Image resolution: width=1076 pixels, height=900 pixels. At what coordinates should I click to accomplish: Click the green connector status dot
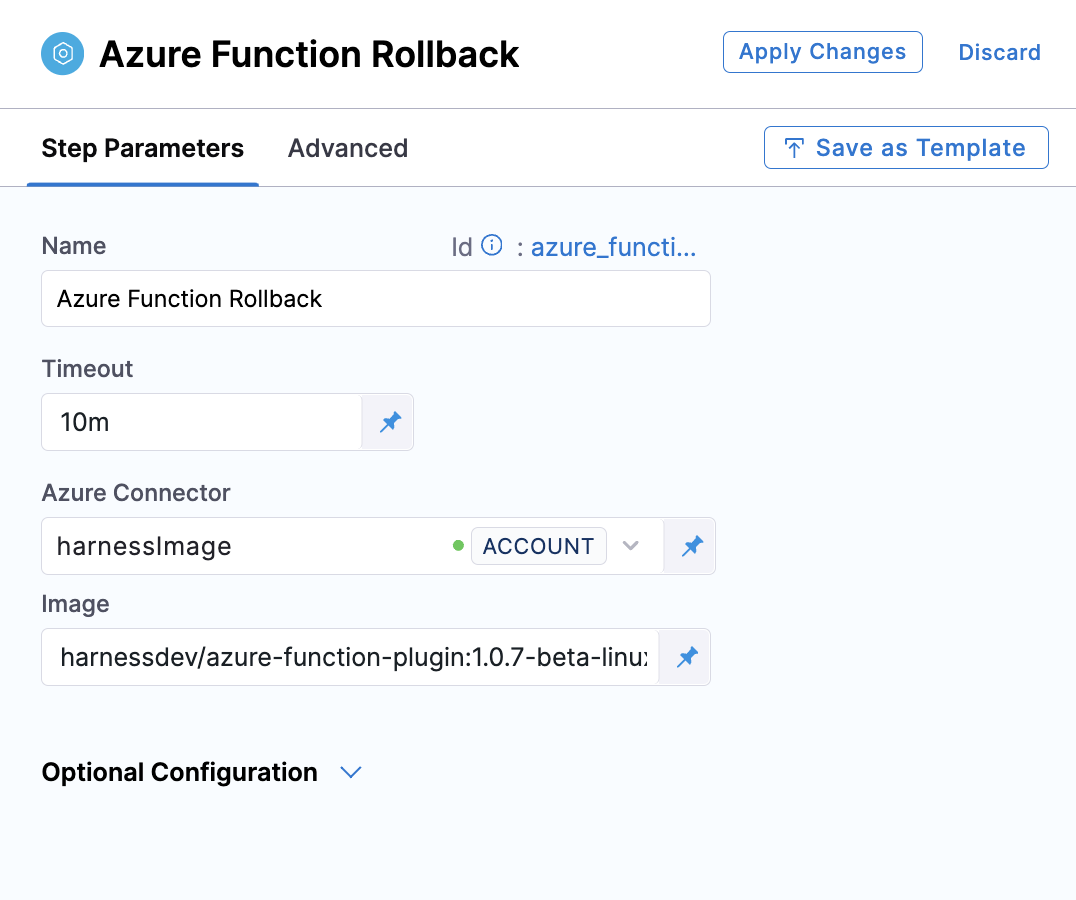click(x=458, y=546)
